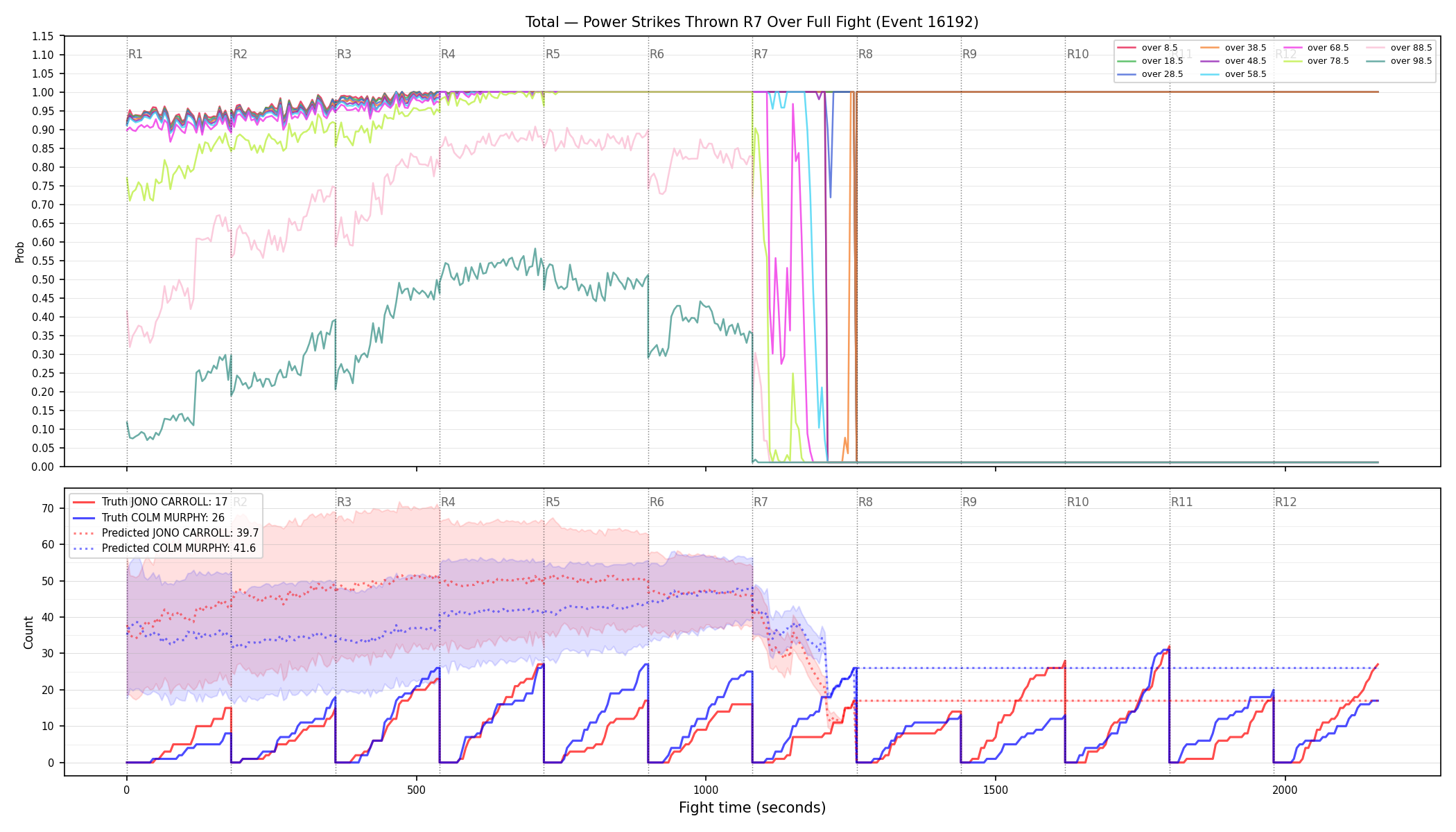Select the 'over 18.5' legend label
1456x832 pixels.
pos(1162,61)
